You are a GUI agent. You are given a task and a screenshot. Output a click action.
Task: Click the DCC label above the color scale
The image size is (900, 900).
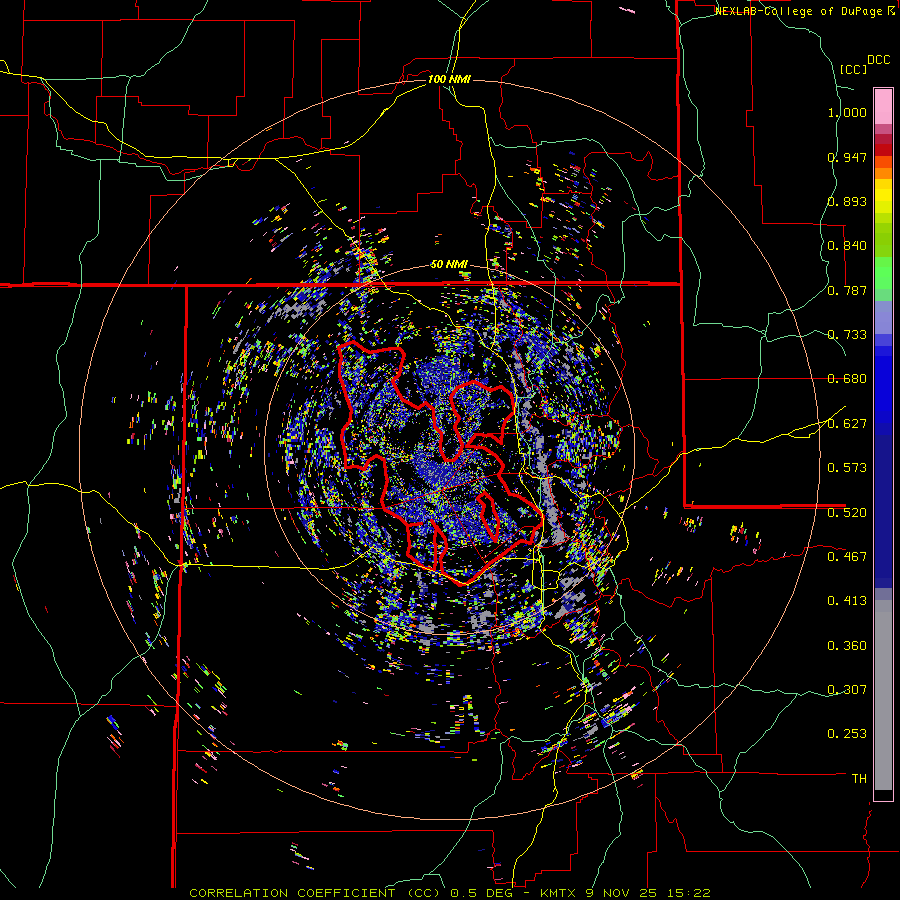(x=878, y=60)
